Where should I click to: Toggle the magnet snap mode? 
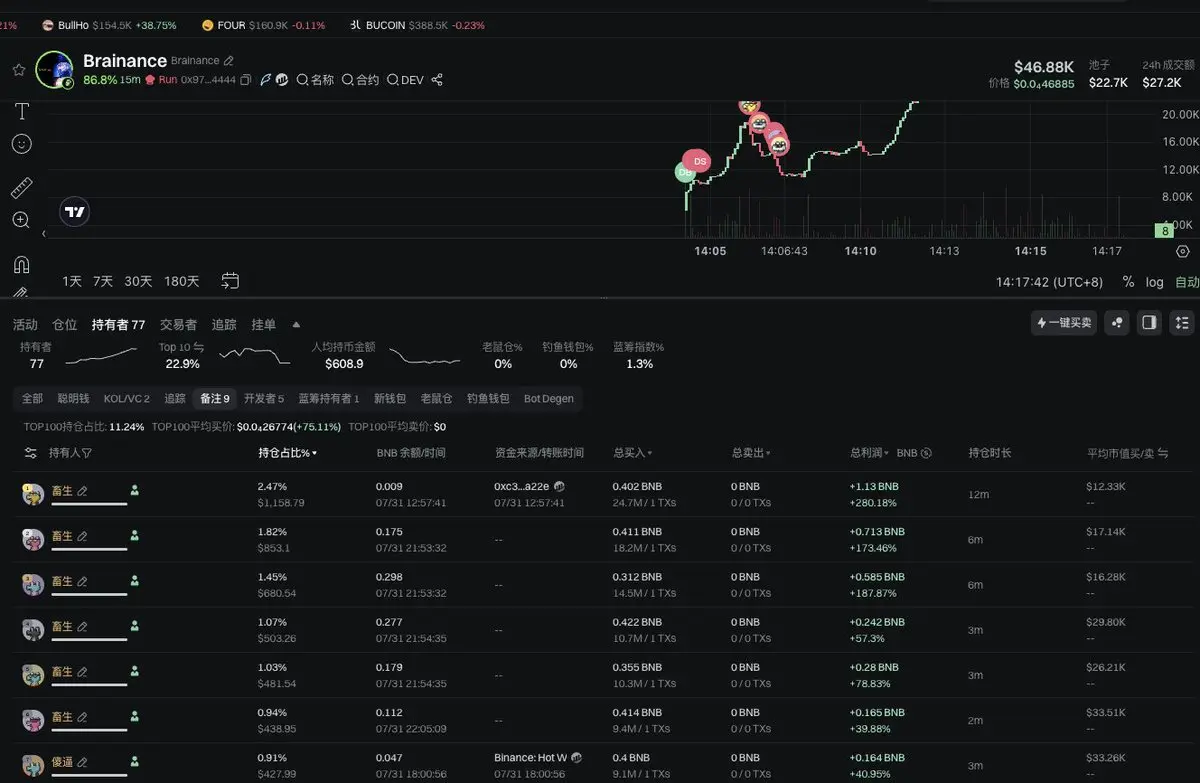click(x=21, y=265)
